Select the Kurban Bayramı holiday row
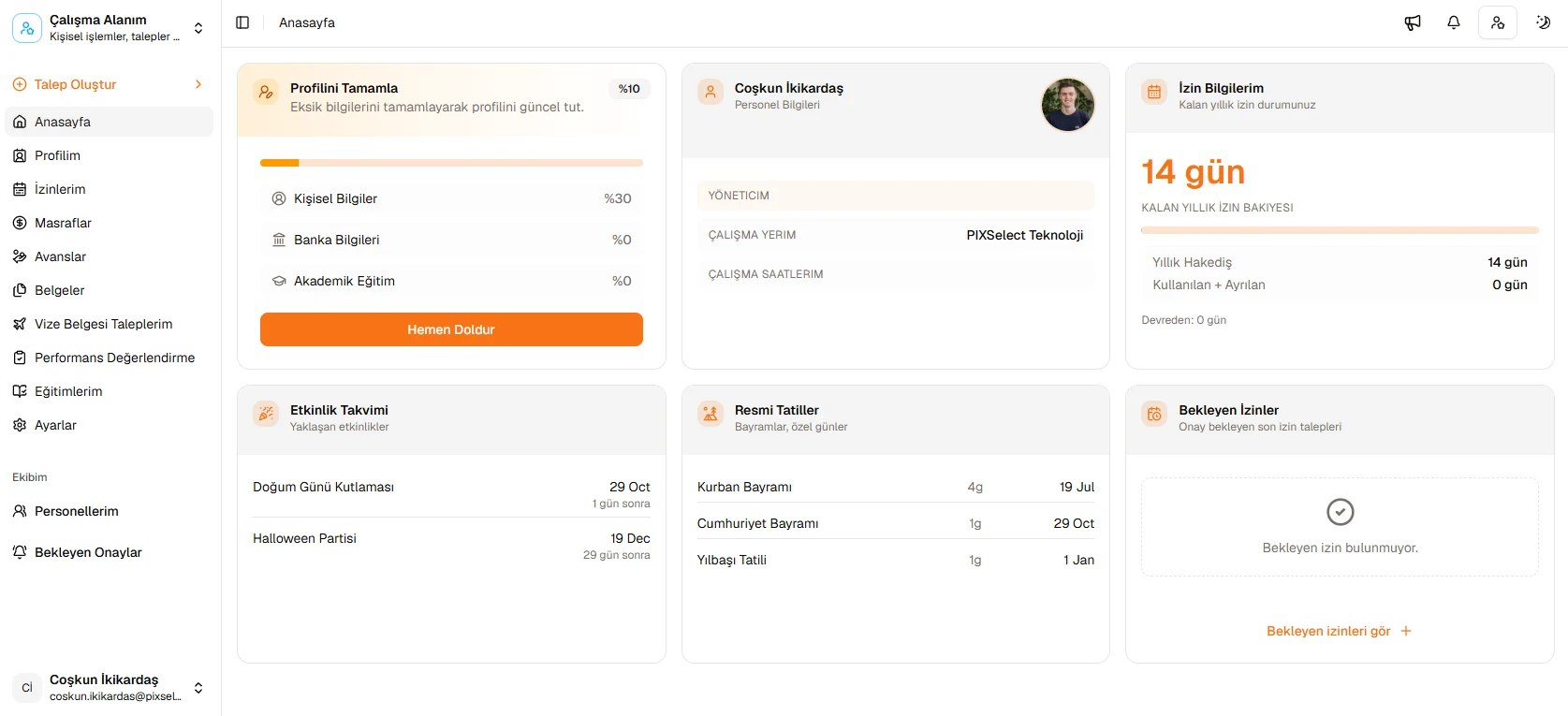 896,487
